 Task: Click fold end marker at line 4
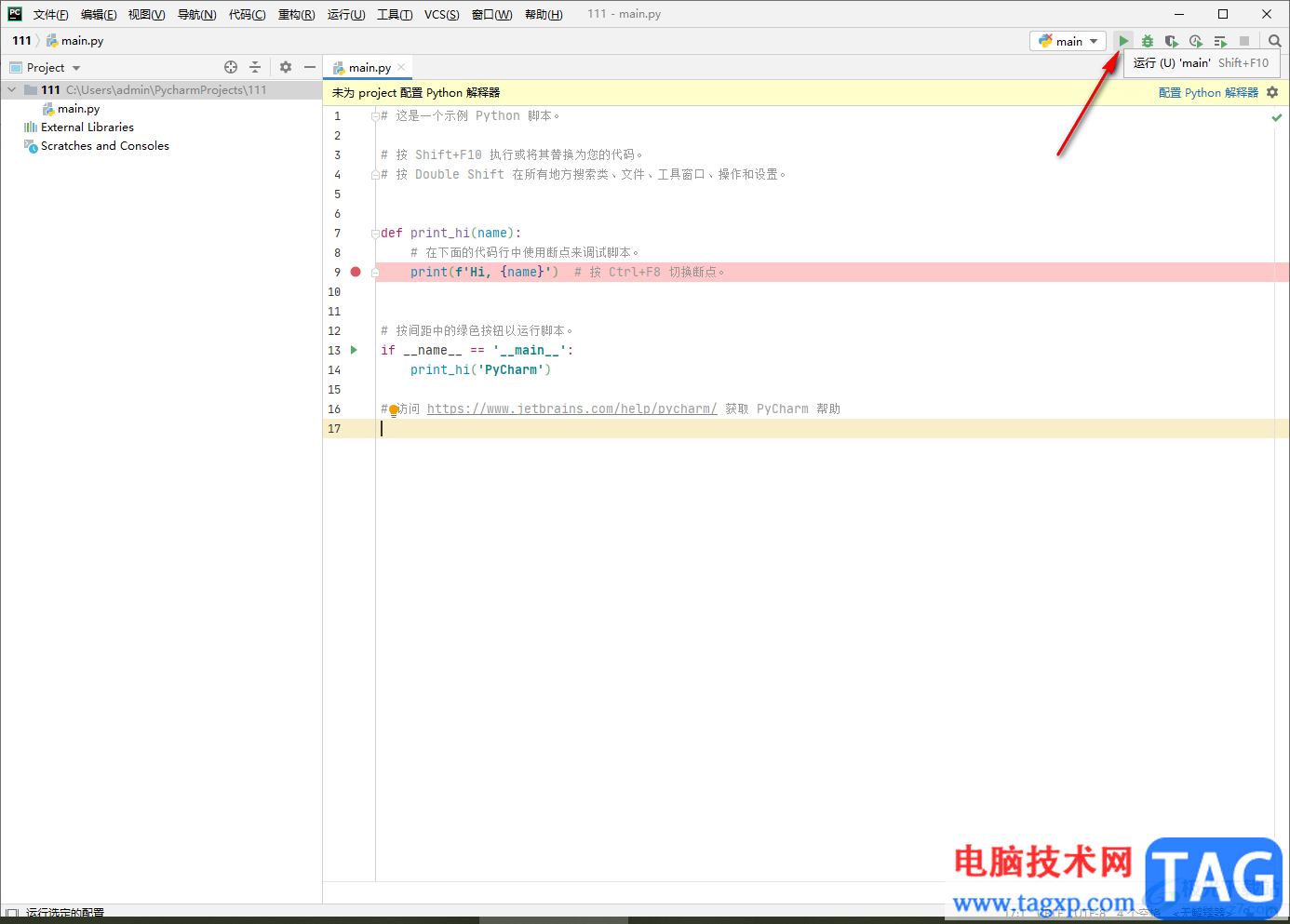375,175
